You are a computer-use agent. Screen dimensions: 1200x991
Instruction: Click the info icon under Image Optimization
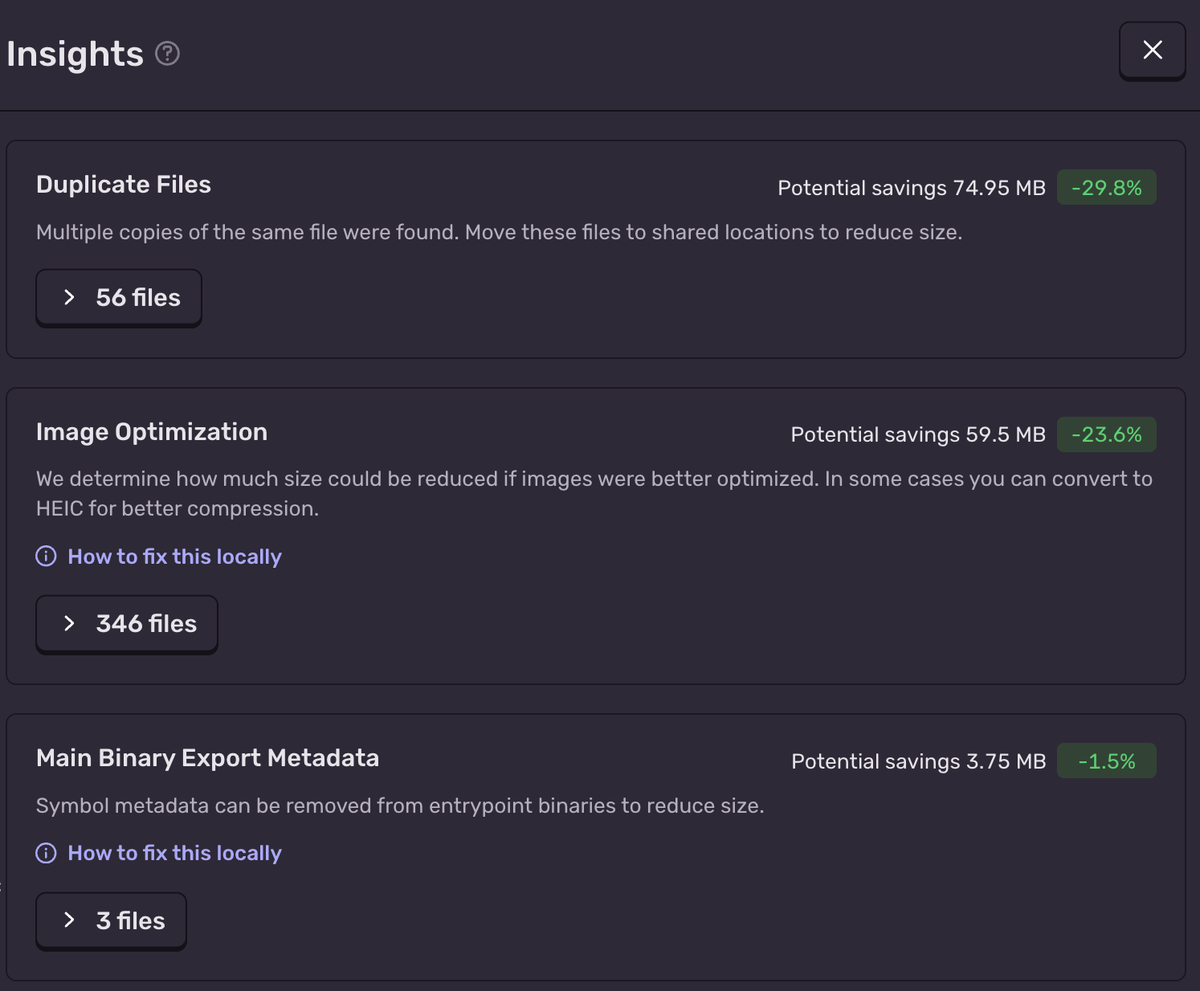(46, 556)
